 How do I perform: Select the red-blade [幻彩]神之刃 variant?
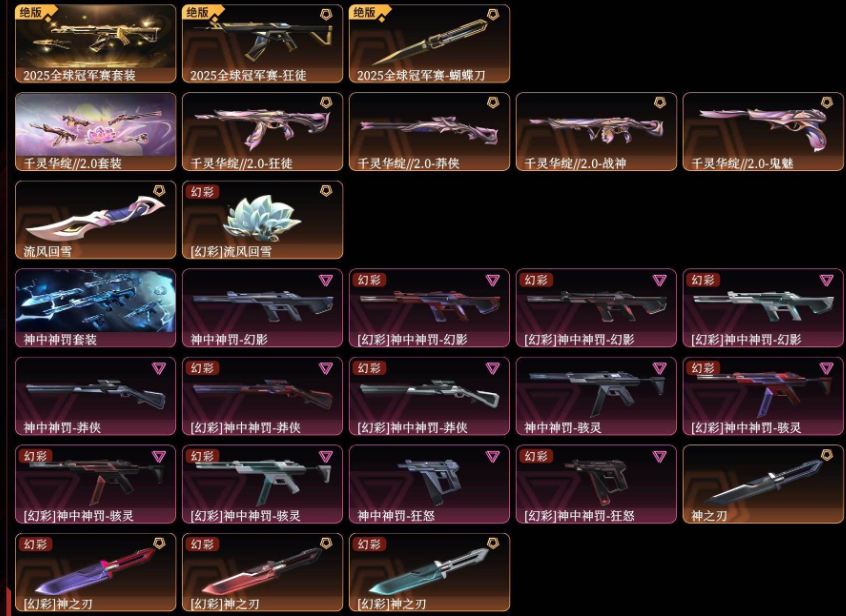pos(262,572)
